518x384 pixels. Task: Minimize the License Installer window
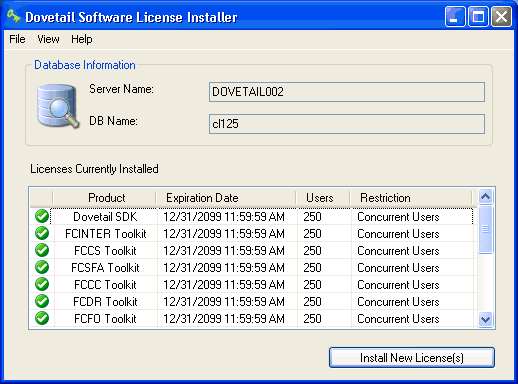(455, 16)
